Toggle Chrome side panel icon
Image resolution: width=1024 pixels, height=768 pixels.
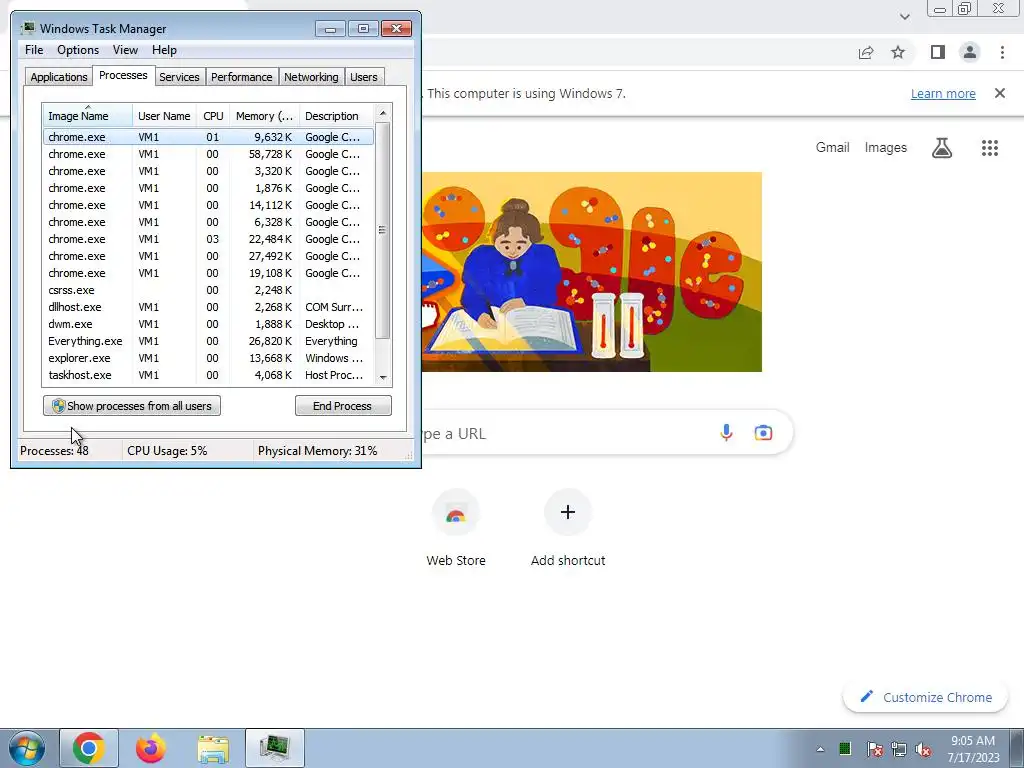(x=938, y=52)
